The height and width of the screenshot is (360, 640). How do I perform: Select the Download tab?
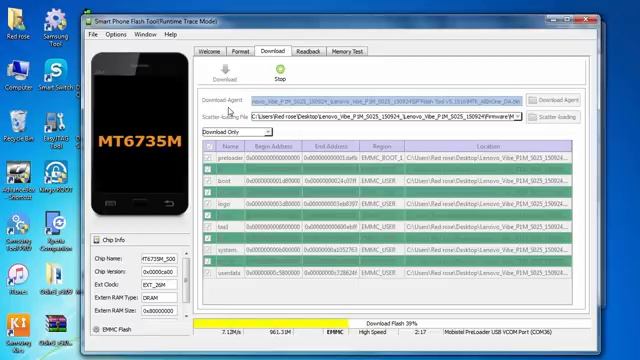(273, 51)
